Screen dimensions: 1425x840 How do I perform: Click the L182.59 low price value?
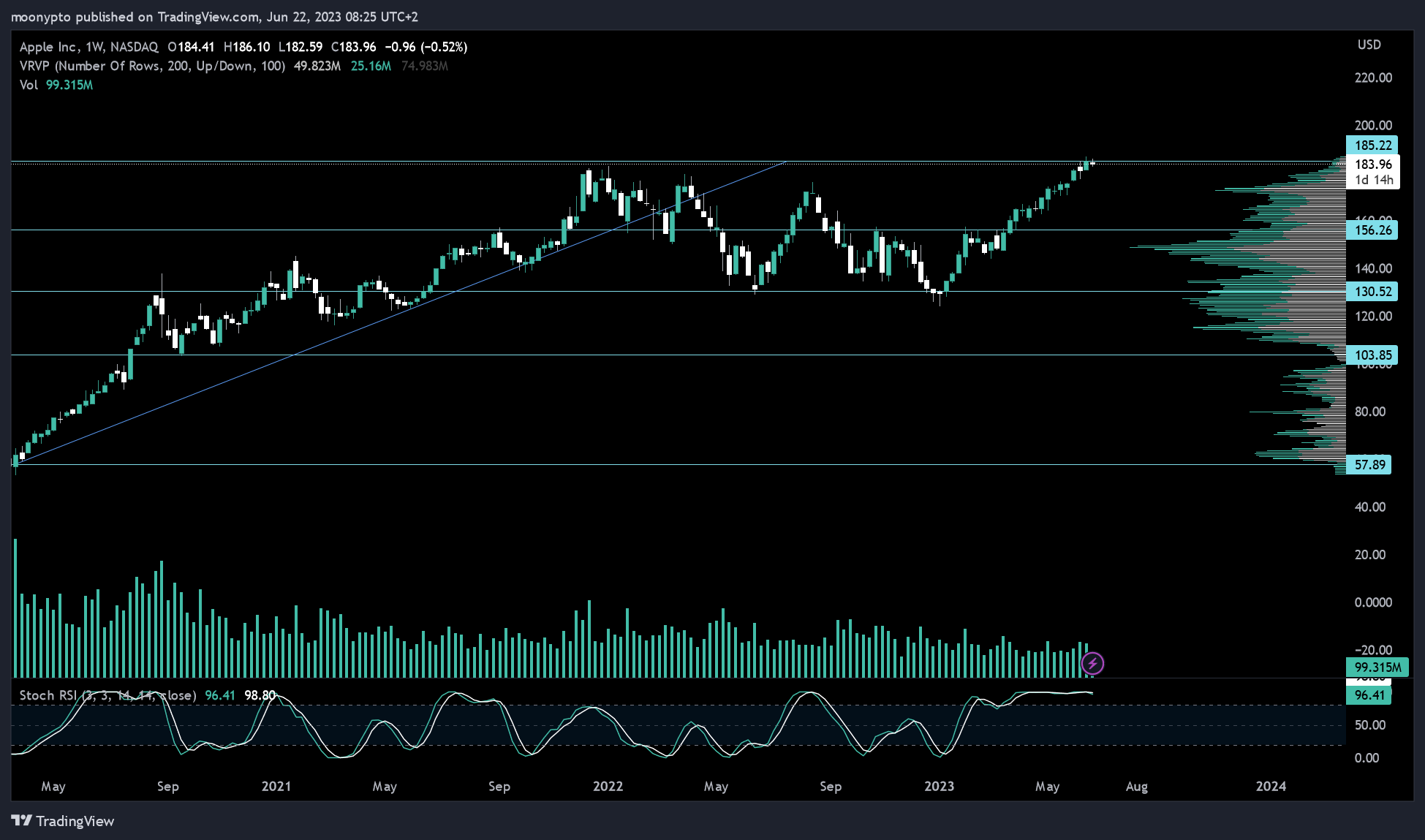(x=301, y=47)
